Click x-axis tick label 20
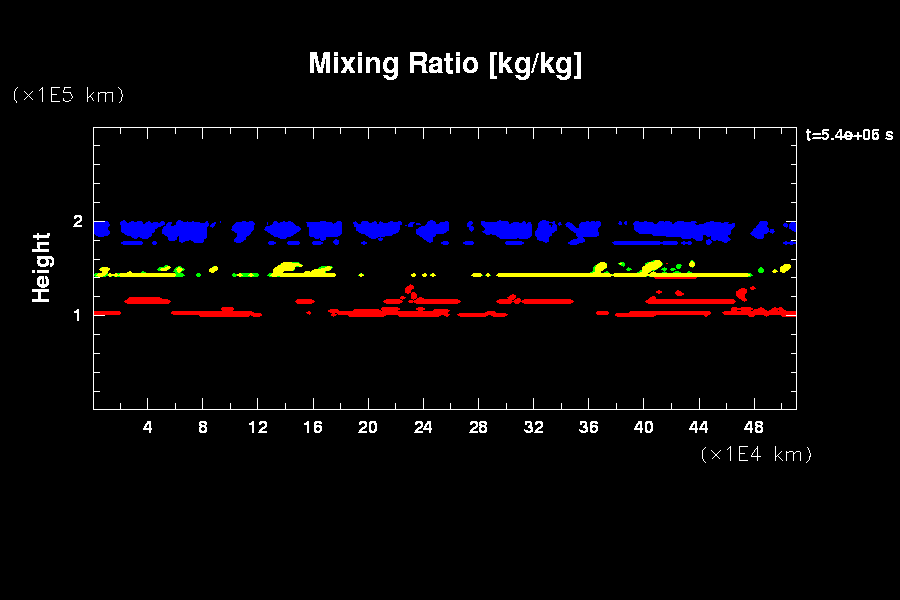The width and height of the screenshot is (900, 600). (368, 428)
